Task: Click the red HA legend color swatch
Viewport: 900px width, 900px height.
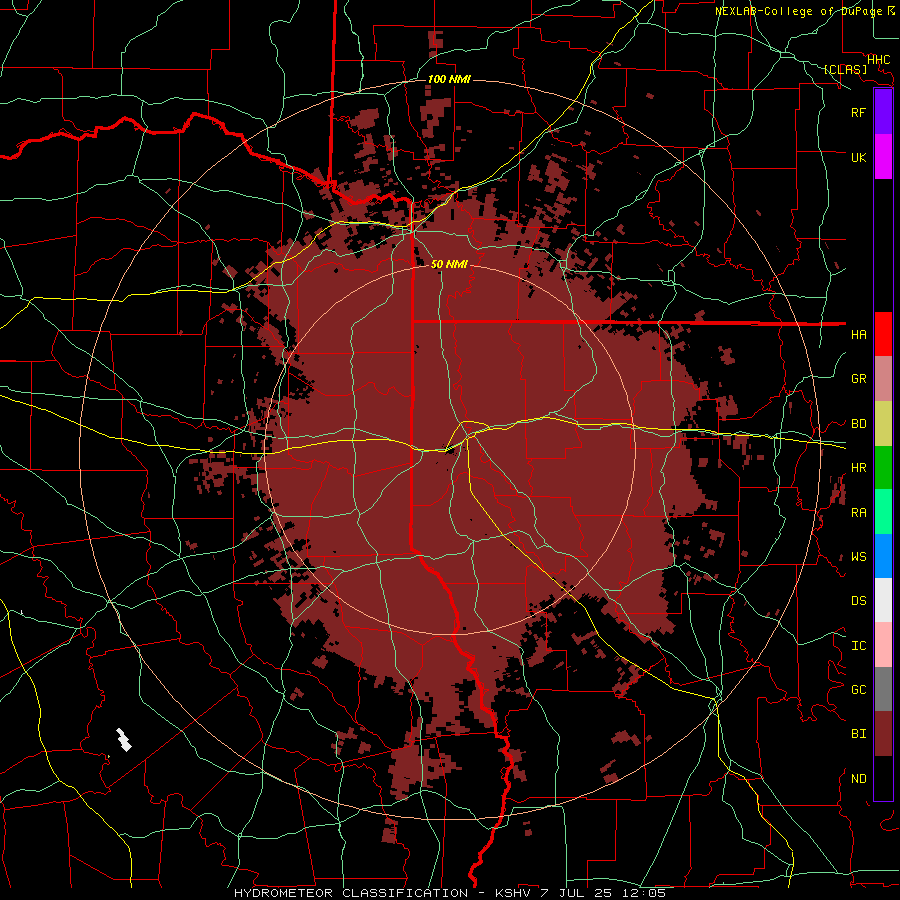Action: (x=883, y=334)
